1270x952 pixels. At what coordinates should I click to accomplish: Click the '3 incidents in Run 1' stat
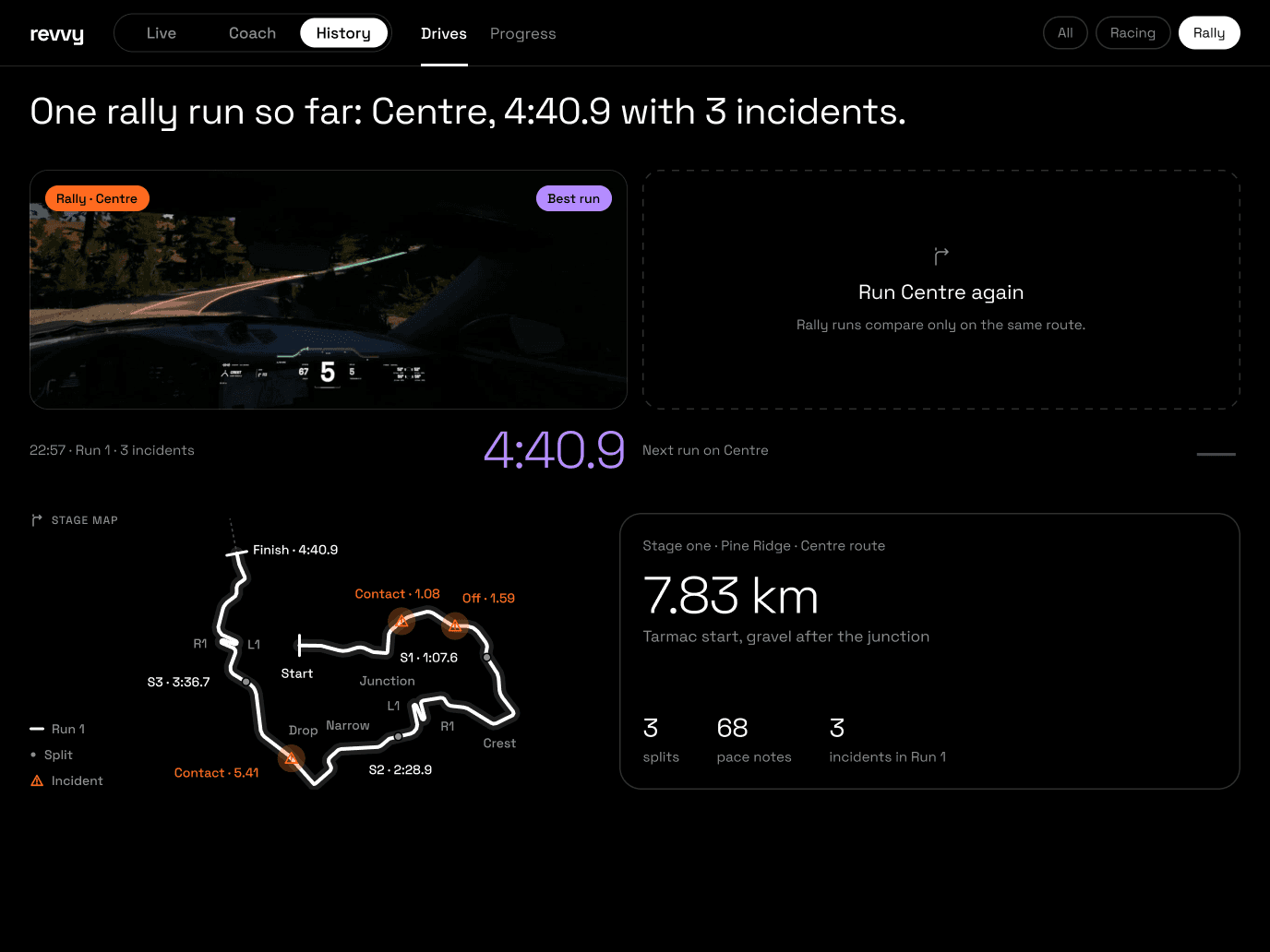point(887,740)
